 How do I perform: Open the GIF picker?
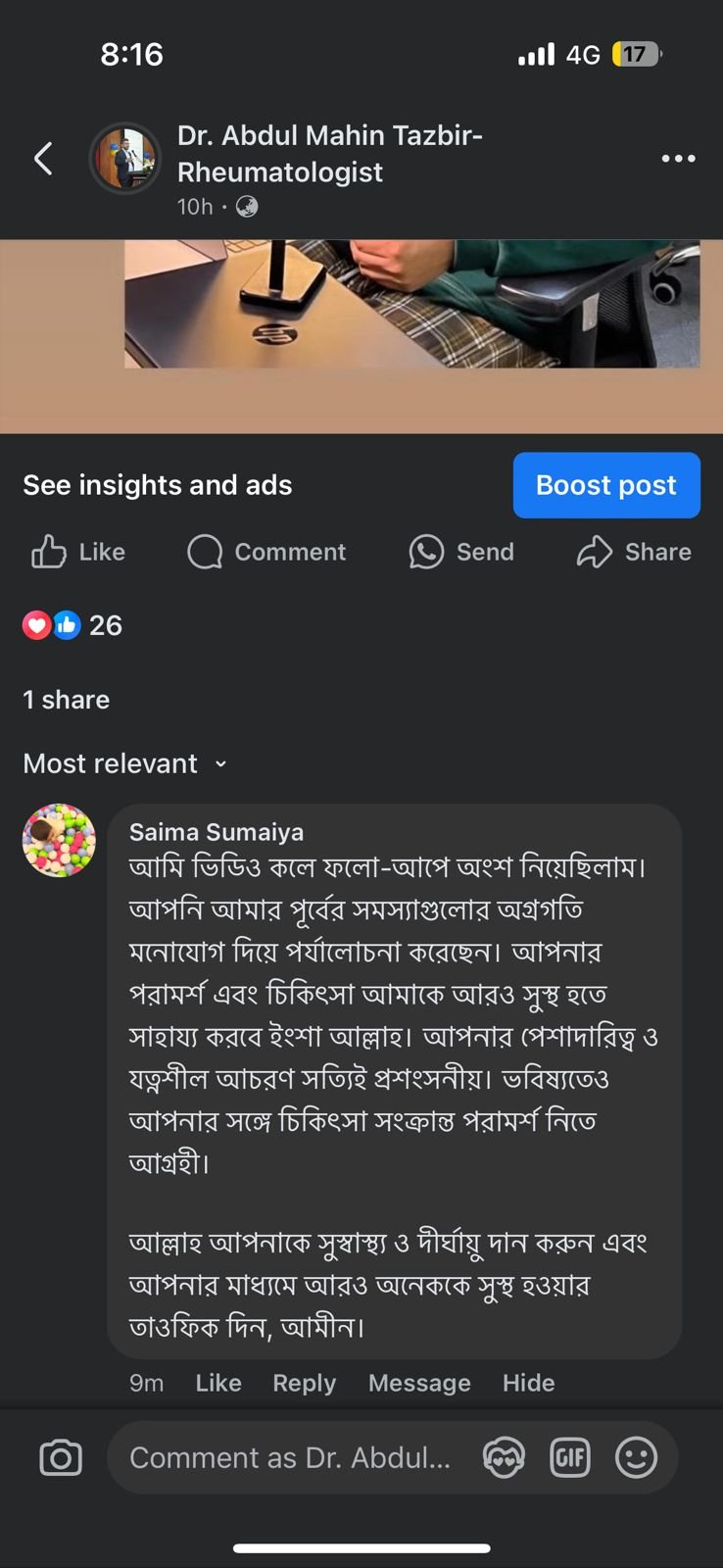pos(570,1457)
